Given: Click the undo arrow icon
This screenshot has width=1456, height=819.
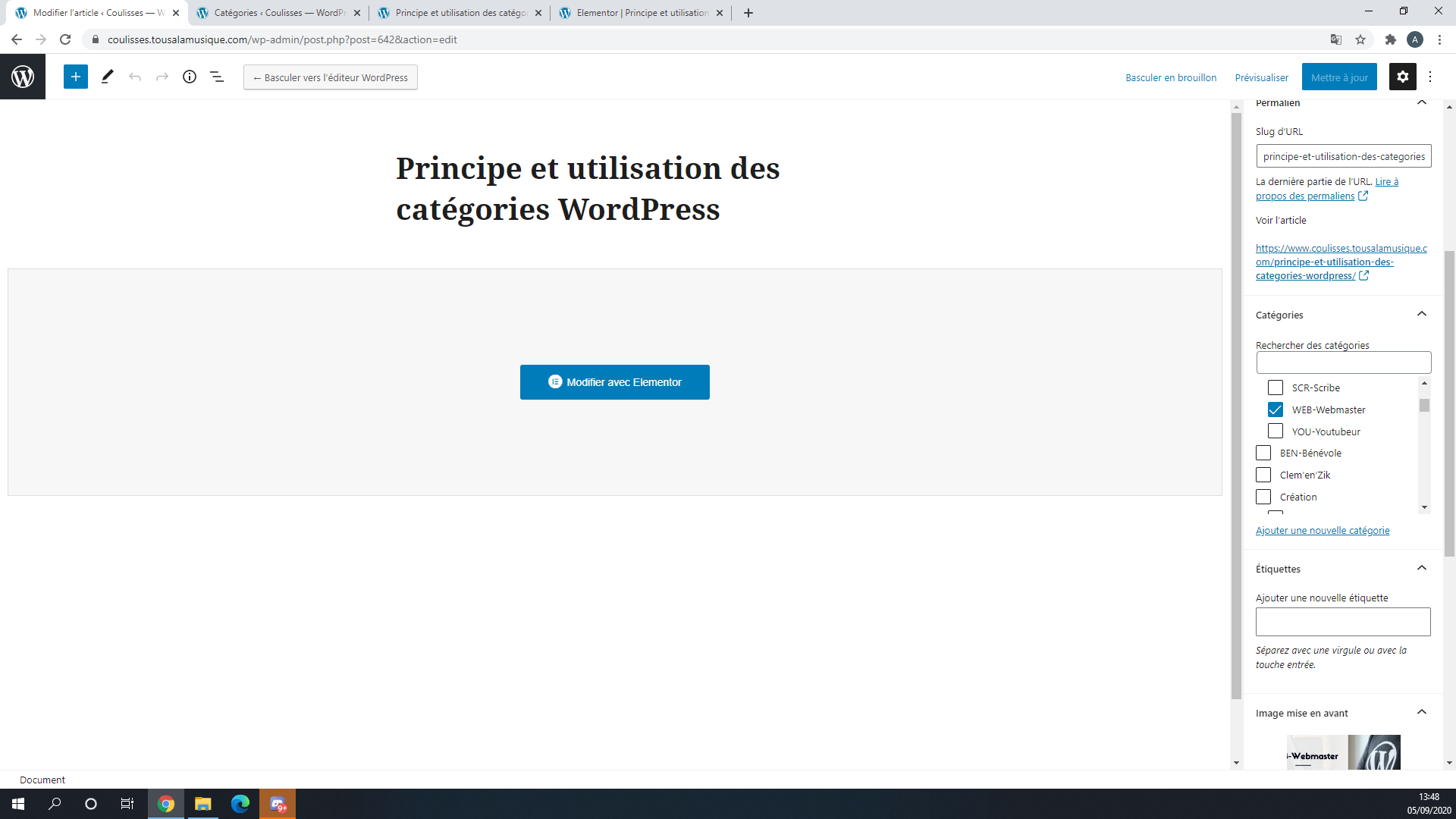Looking at the screenshot, I should pyautogui.click(x=135, y=77).
